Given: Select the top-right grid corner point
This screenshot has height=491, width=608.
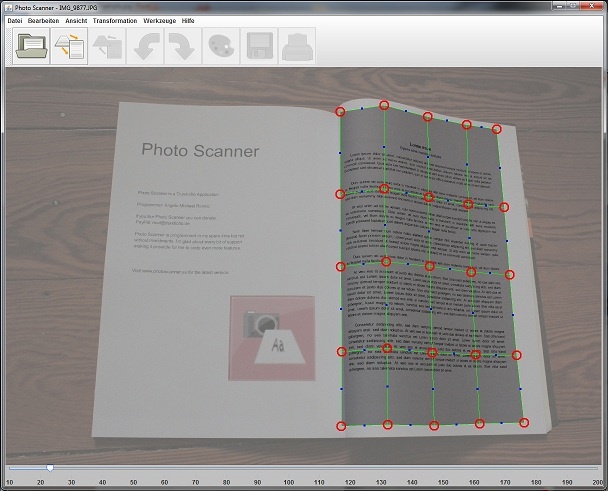Looking at the screenshot, I should tap(497, 129).
